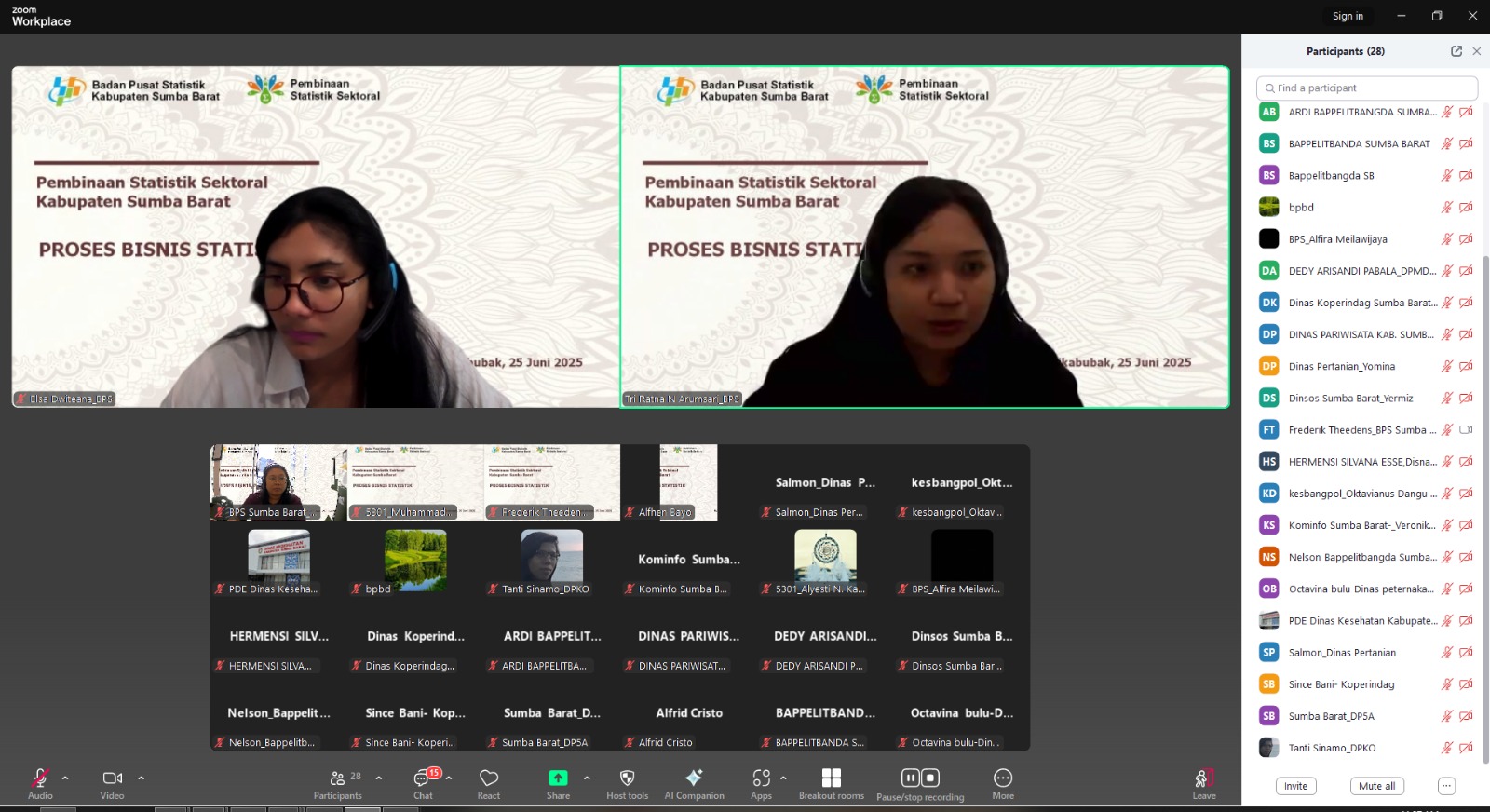This screenshot has height=812, width=1490.
Task: Pop out the Participants panel
Action: 1456,51
